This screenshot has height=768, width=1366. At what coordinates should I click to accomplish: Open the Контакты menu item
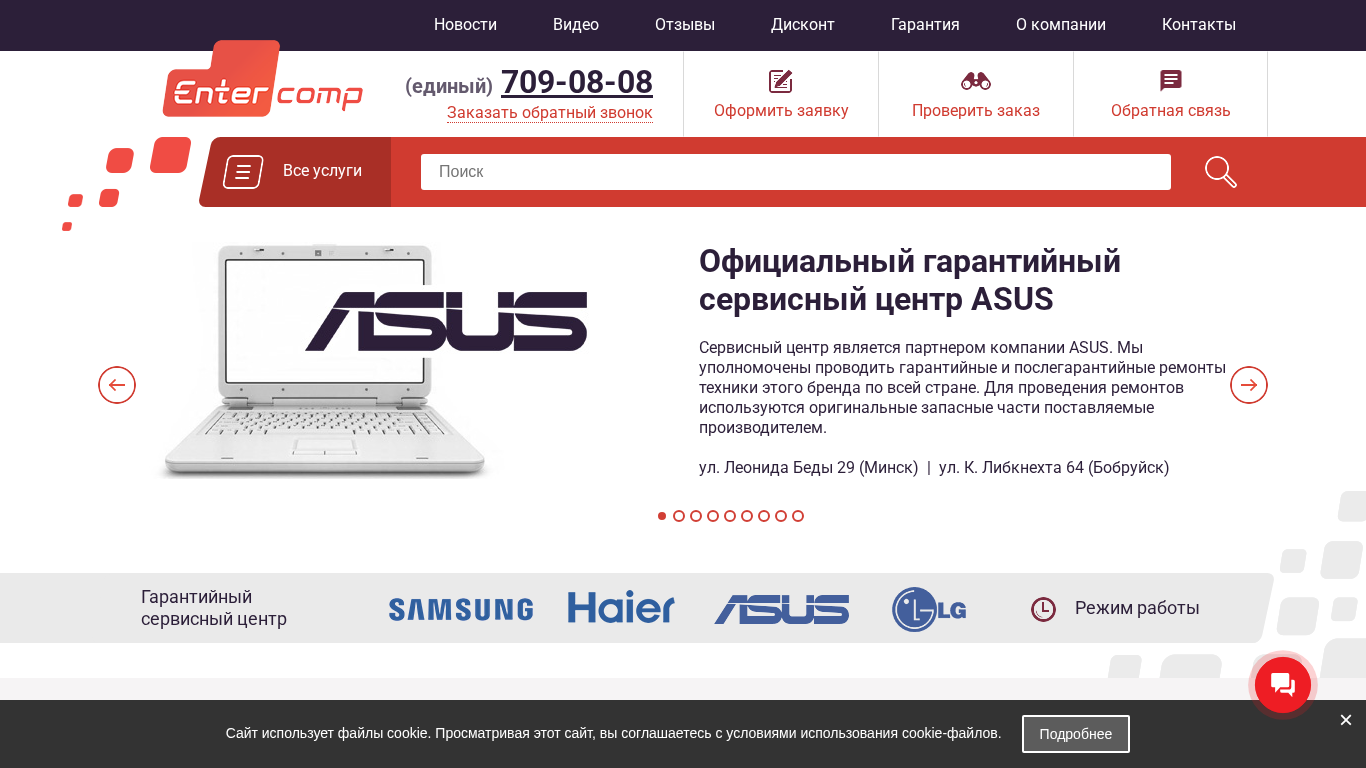pos(1199,25)
